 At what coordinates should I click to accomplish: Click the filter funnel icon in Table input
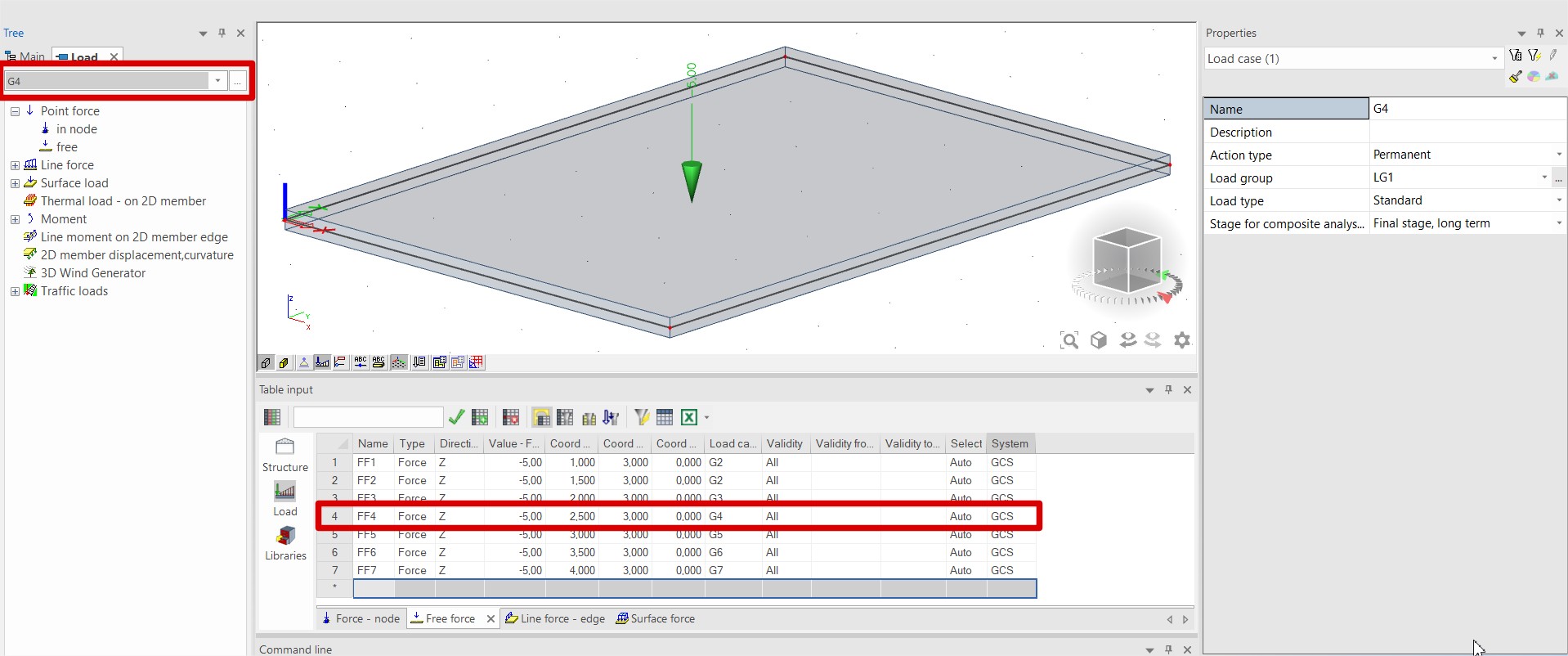coord(642,417)
